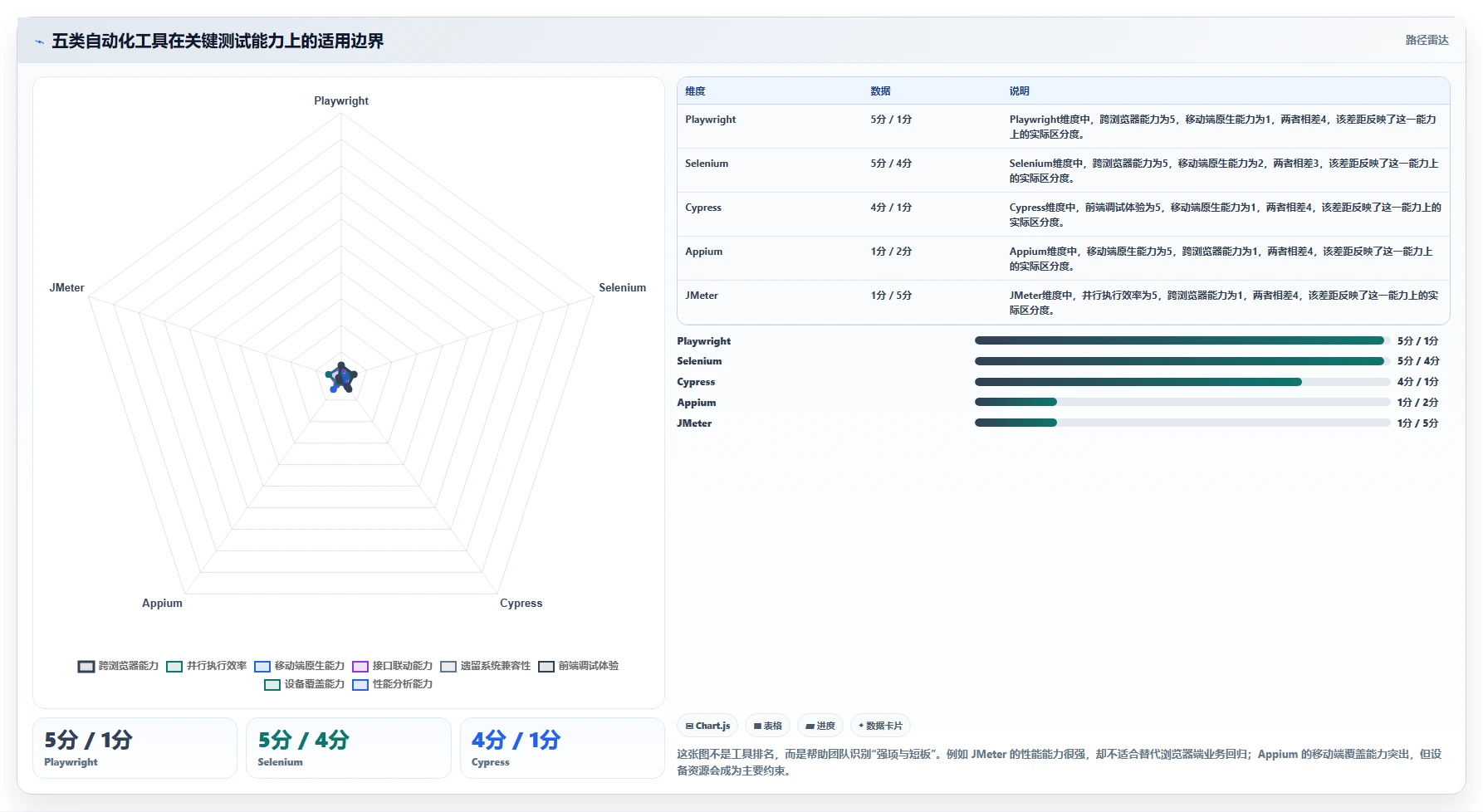Image resolution: width=1483 pixels, height=812 pixels.
Task: Click the Appium维度中 description in the table
Action: pyautogui.click(x=1221, y=259)
